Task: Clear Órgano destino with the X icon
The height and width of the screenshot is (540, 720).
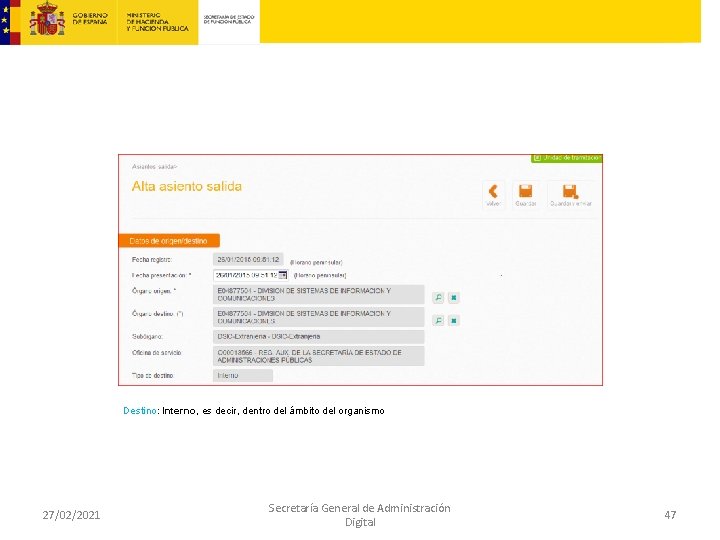Action: pyautogui.click(x=454, y=320)
